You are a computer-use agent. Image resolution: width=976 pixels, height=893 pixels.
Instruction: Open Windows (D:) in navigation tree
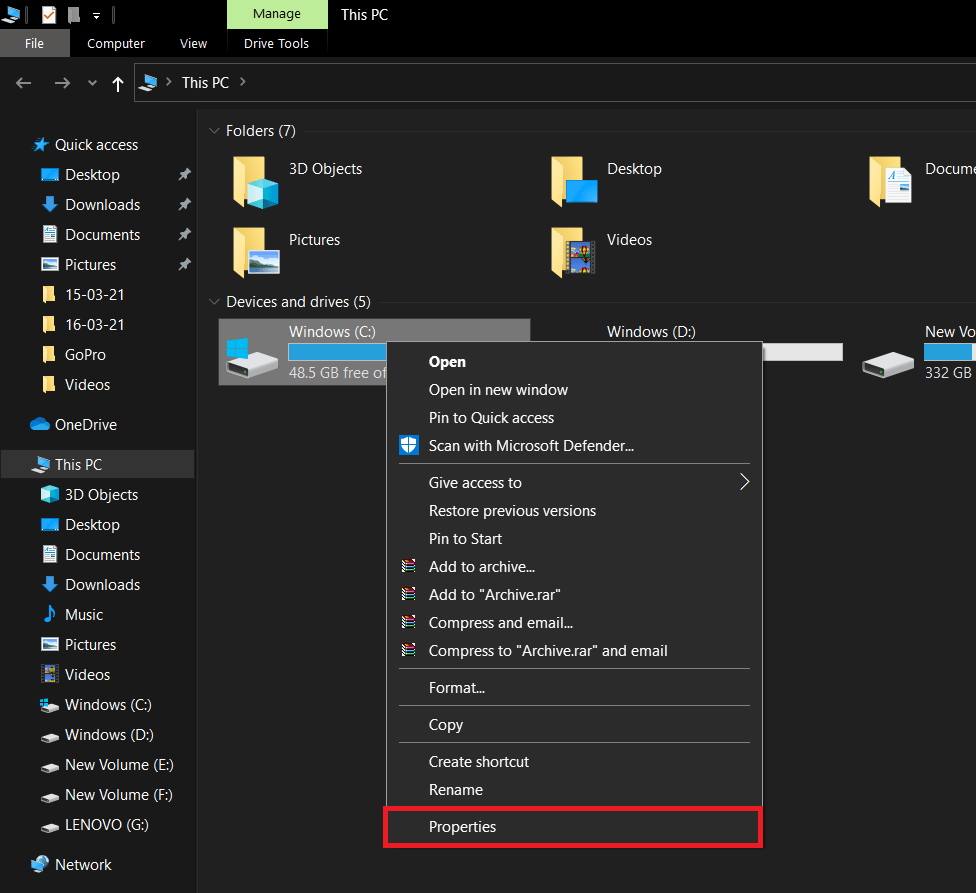(109, 735)
